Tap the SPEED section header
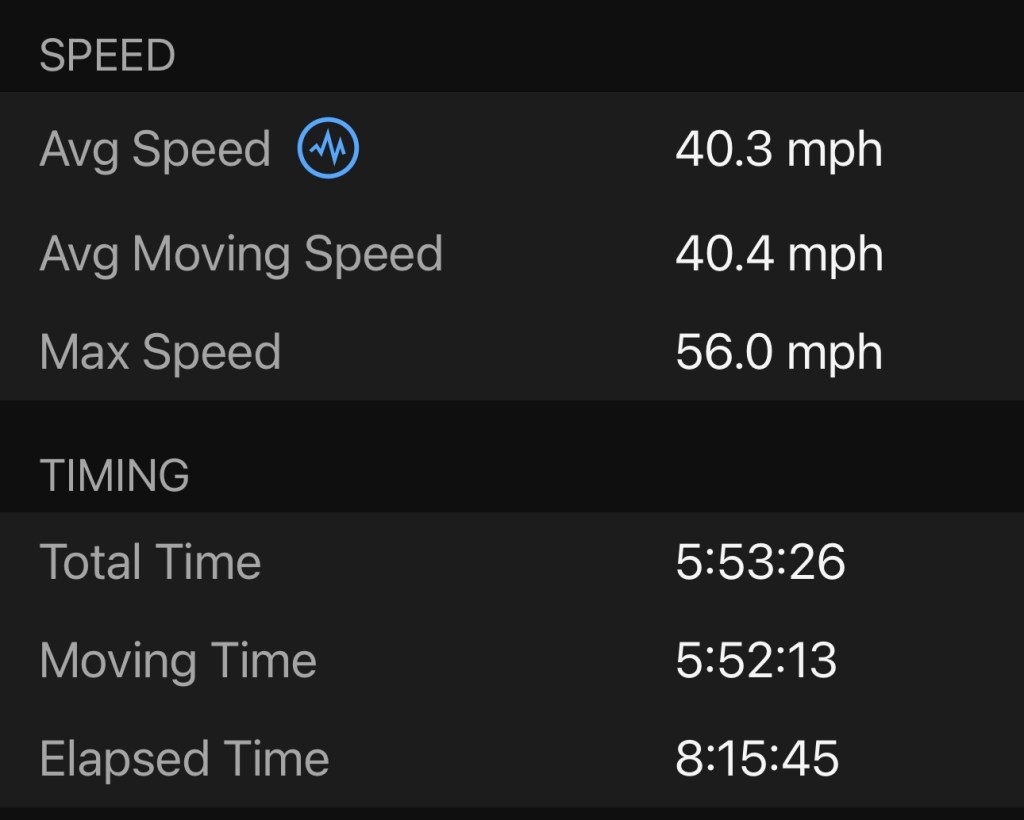This screenshot has width=1024, height=820. click(107, 56)
